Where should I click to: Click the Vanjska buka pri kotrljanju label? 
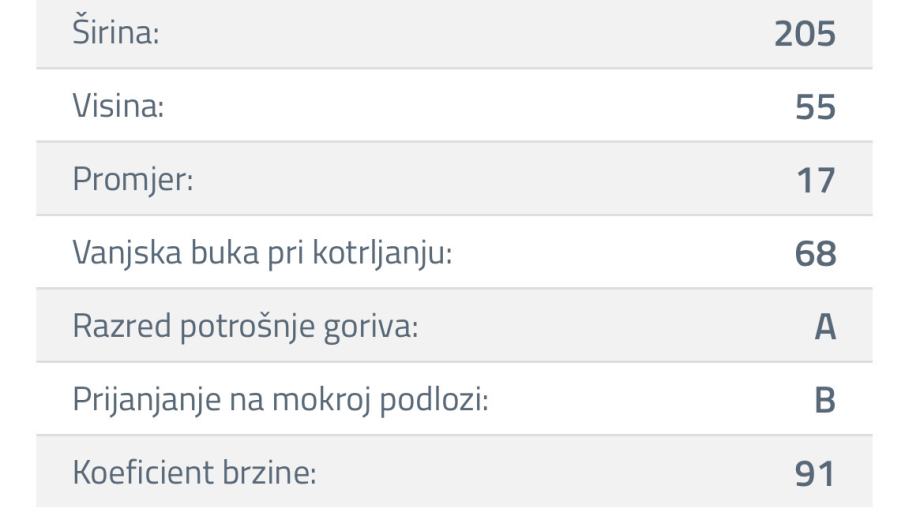(x=263, y=253)
